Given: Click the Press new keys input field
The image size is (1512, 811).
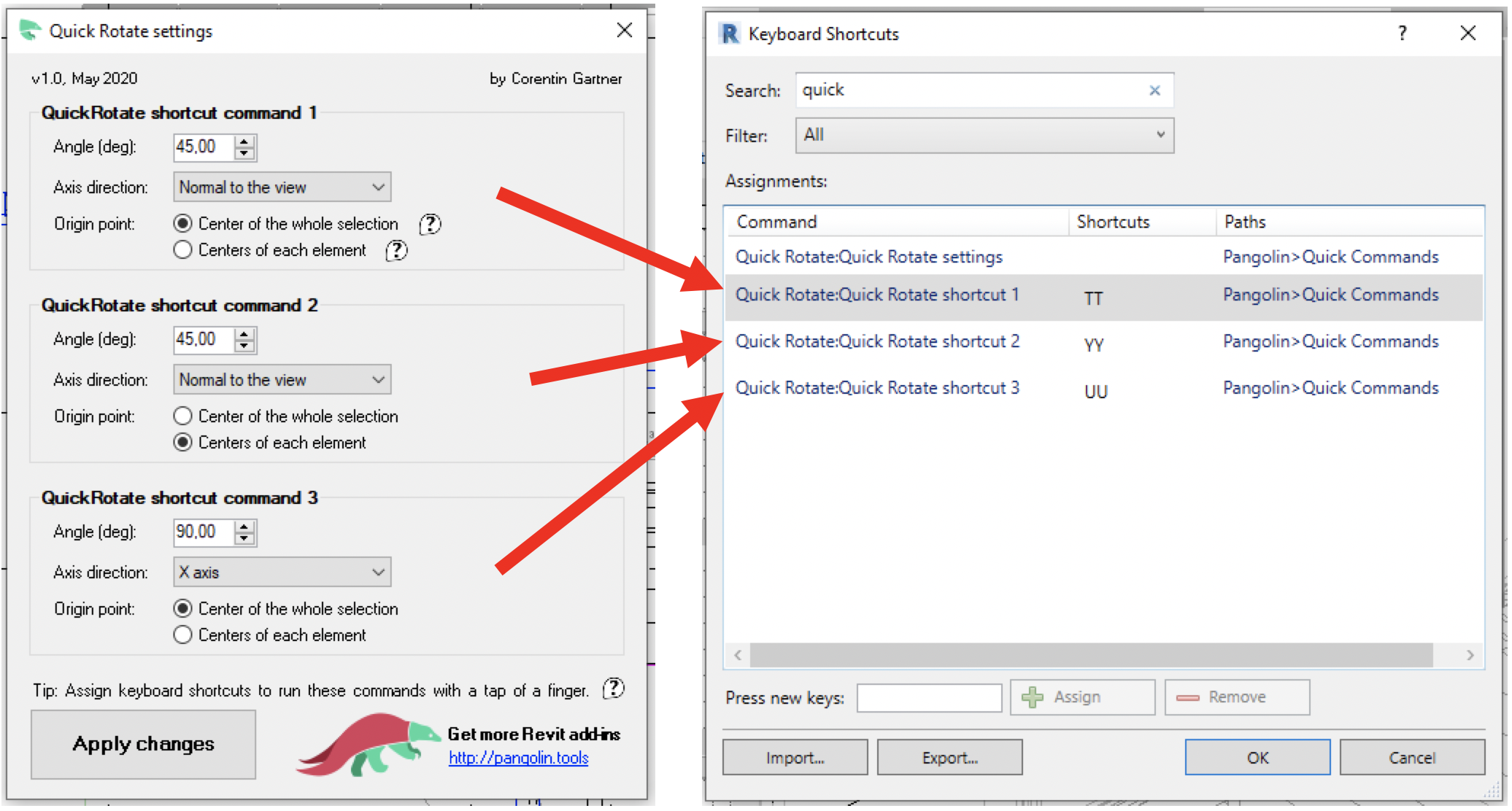Looking at the screenshot, I should click(928, 699).
